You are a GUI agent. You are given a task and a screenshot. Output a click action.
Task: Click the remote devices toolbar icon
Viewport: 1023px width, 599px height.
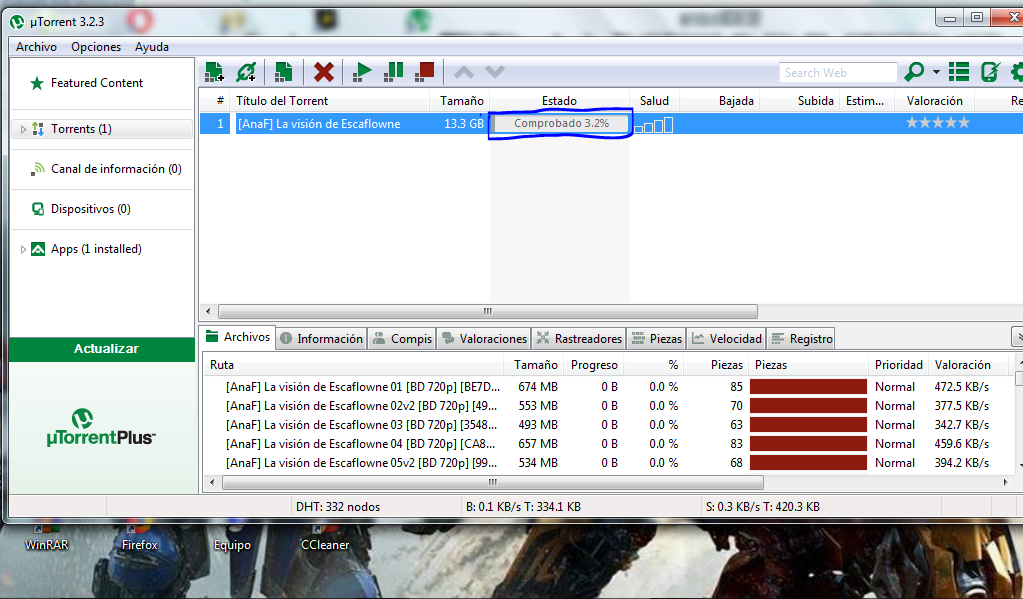click(990, 71)
